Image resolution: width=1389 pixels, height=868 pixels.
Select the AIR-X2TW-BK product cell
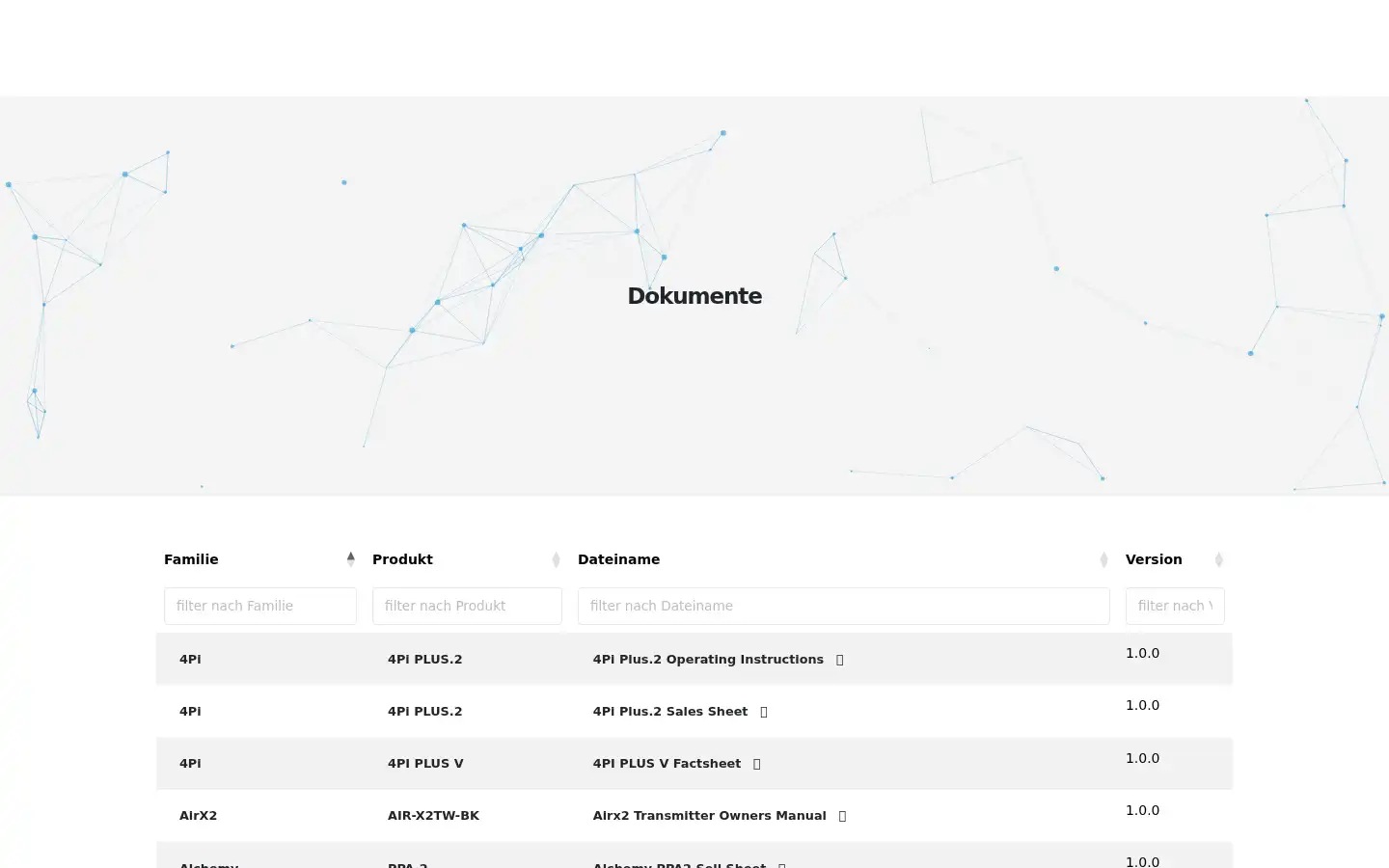(433, 816)
